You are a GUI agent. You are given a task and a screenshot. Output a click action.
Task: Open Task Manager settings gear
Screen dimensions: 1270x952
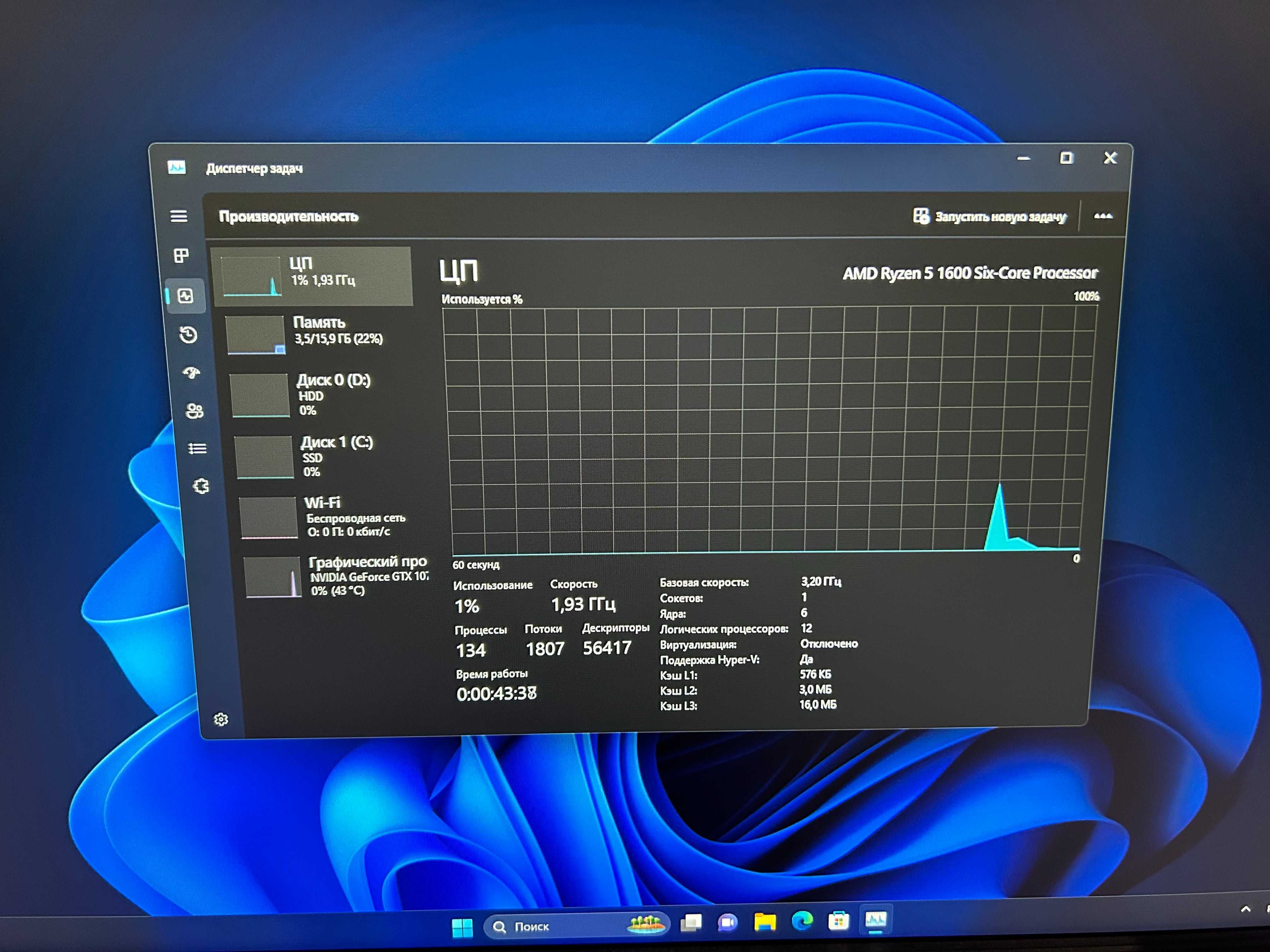click(x=221, y=719)
